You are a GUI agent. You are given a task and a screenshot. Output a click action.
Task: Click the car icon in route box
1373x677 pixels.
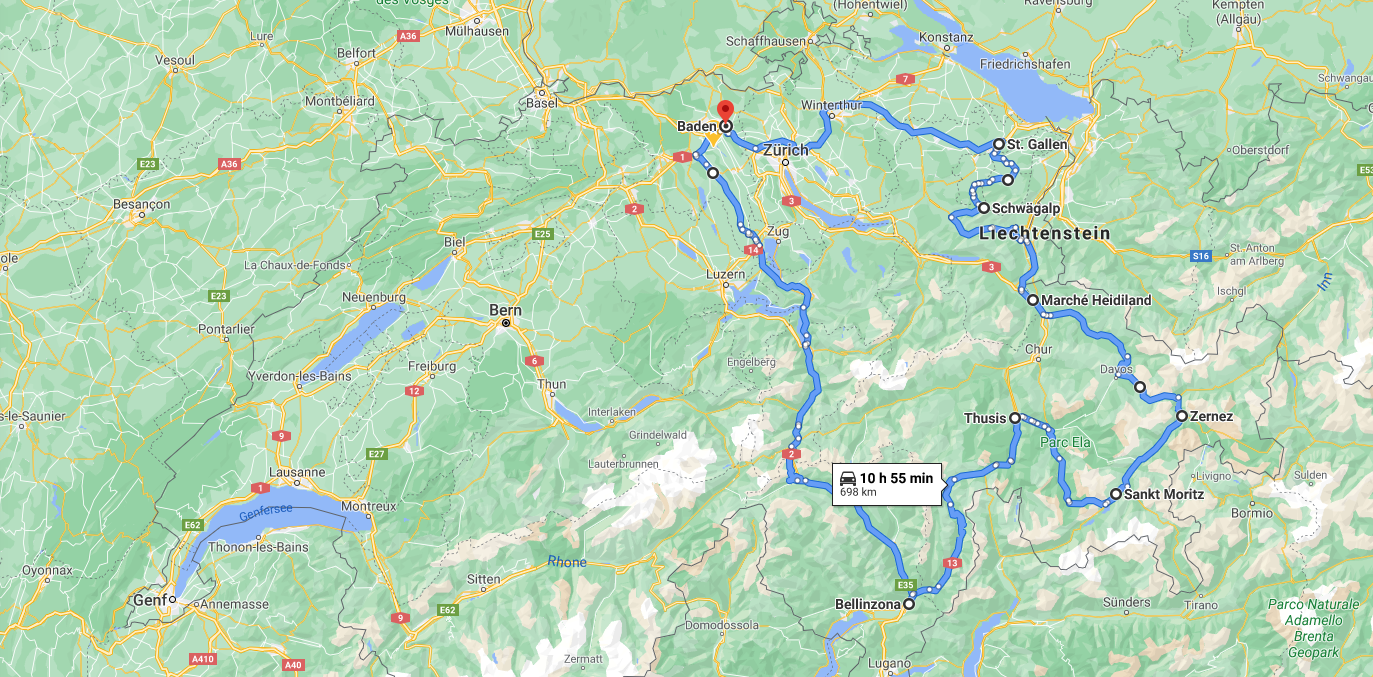(x=848, y=478)
